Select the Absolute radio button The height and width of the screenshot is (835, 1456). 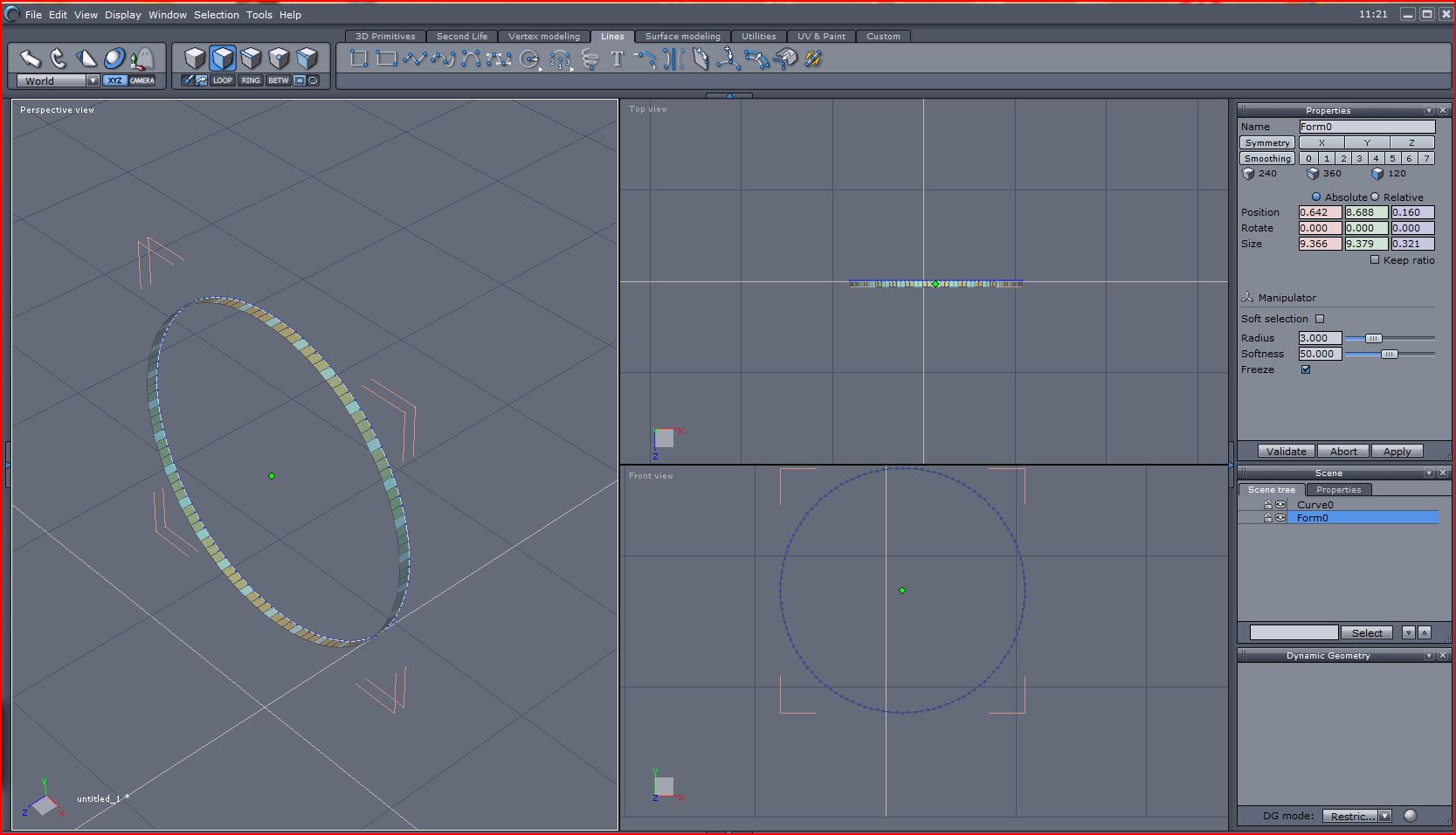coord(1316,197)
